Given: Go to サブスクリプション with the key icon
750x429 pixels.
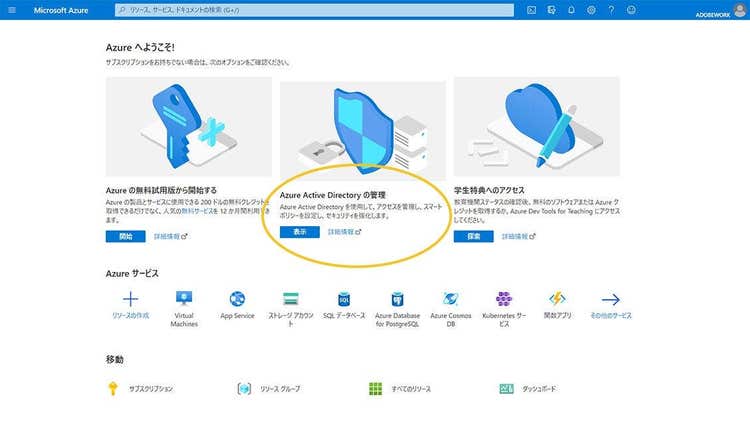Looking at the screenshot, I should [x=113, y=388].
